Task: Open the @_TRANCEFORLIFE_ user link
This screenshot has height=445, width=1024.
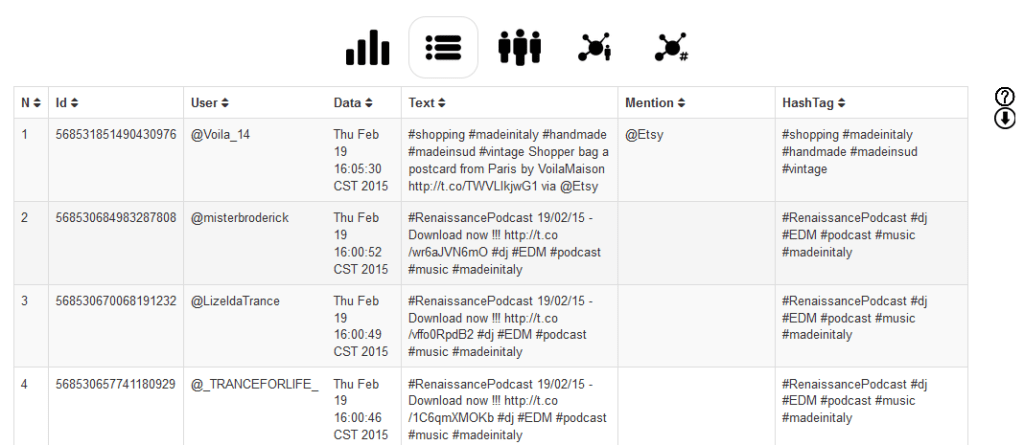Action: pyautogui.click(x=255, y=384)
